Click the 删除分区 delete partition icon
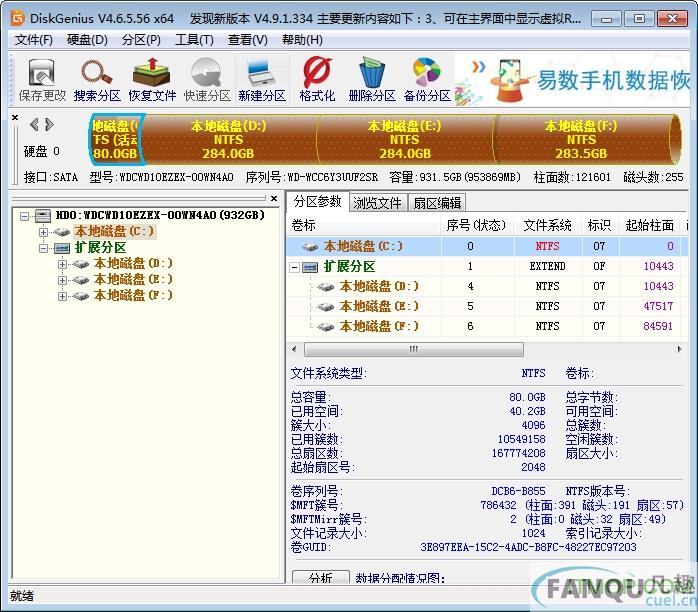 [372, 80]
